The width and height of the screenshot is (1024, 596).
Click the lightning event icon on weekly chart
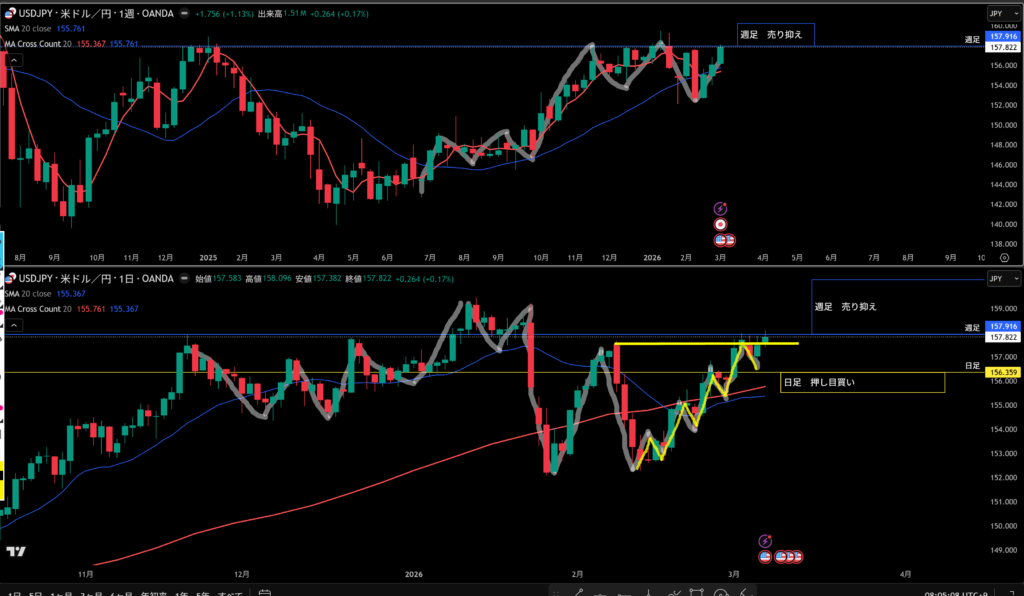click(719, 208)
